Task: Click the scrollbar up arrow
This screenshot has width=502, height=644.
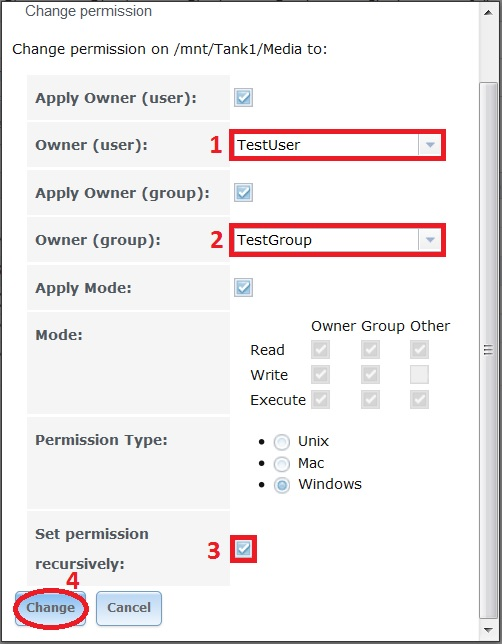Action: [x=488, y=13]
